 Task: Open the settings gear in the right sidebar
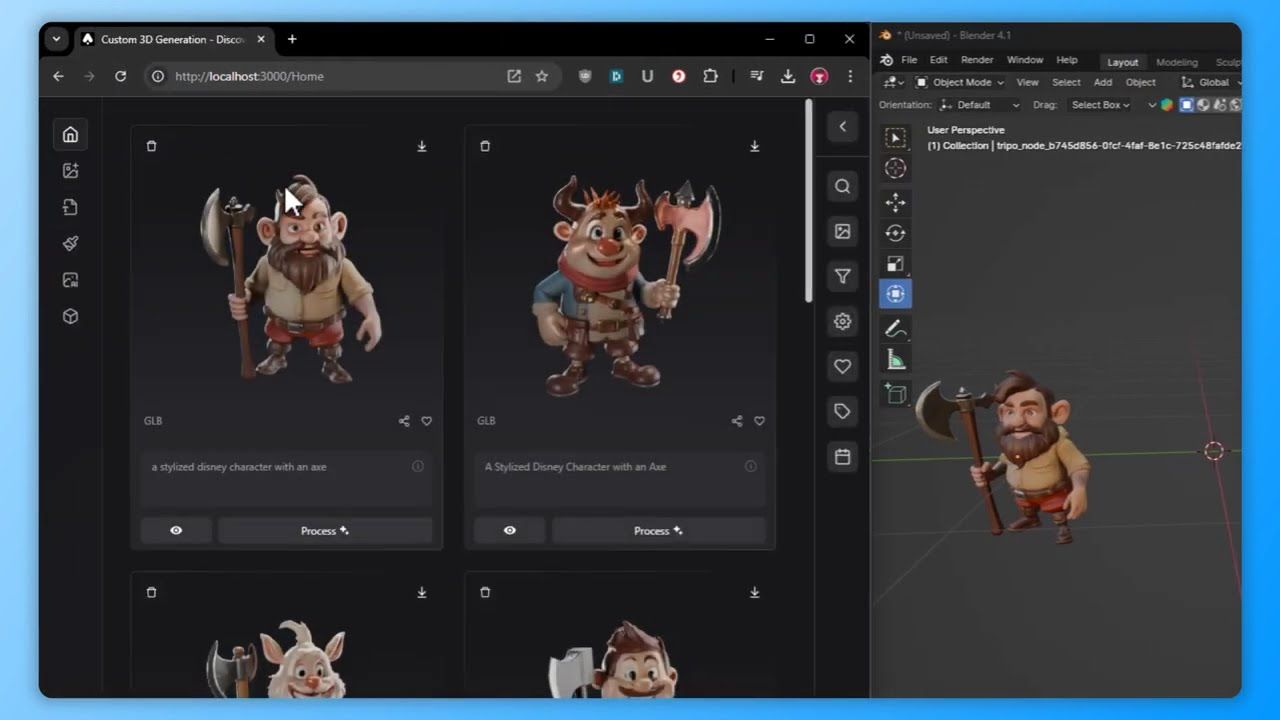[842, 321]
